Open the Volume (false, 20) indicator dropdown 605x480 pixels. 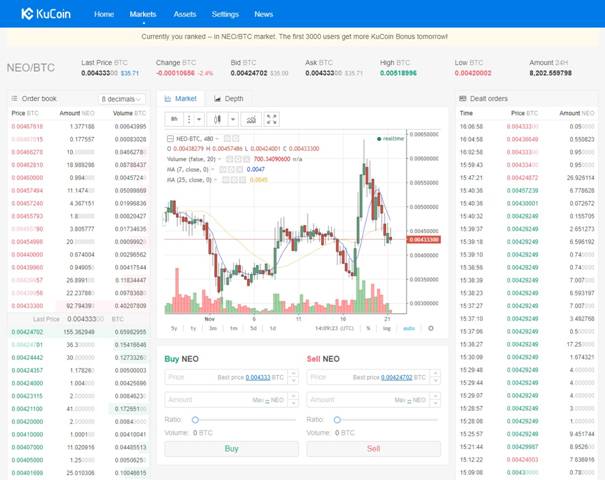220,159
